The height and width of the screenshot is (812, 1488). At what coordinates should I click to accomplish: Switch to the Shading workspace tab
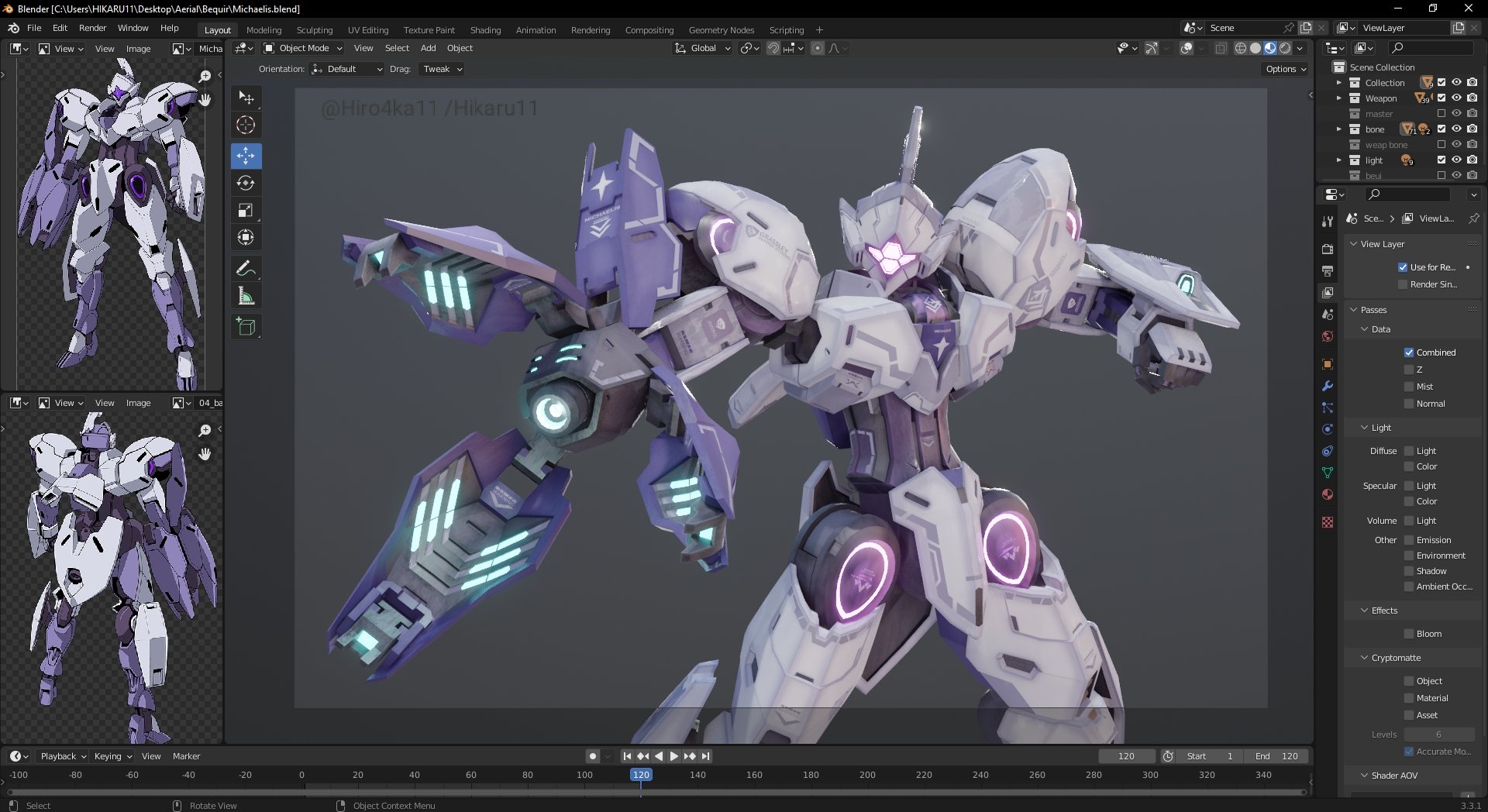tap(485, 30)
